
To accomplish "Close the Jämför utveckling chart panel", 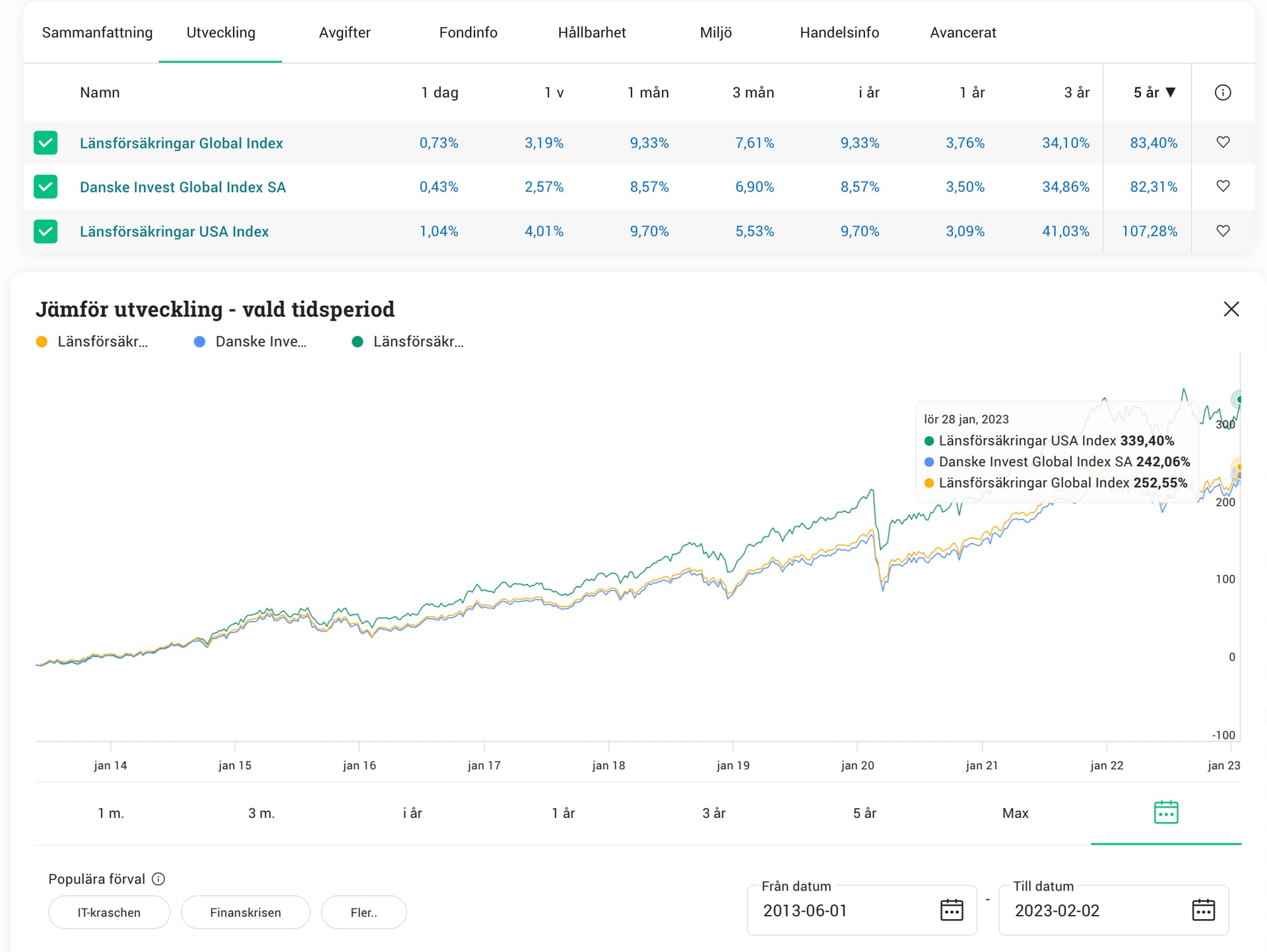I will (x=1231, y=309).
